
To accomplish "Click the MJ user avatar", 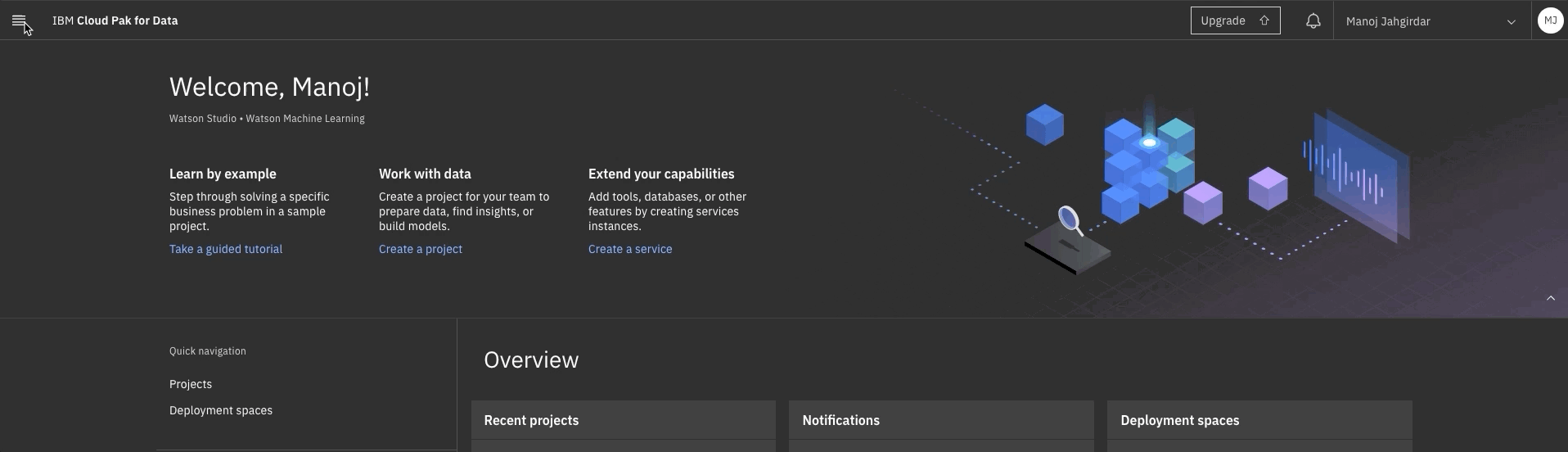I will tap(1550, 20).
